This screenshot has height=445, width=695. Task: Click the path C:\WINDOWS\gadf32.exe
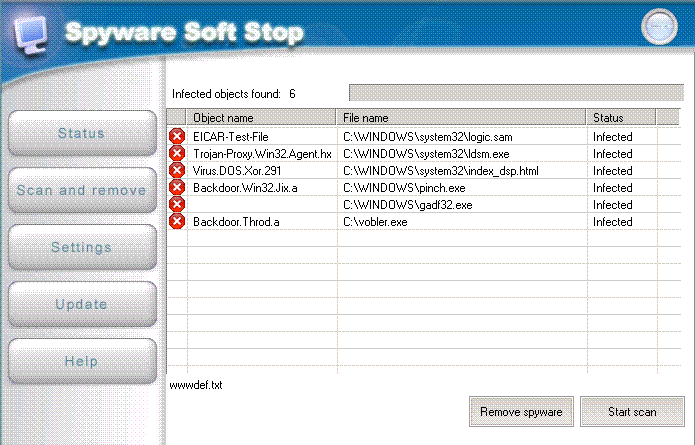(408, 205)
